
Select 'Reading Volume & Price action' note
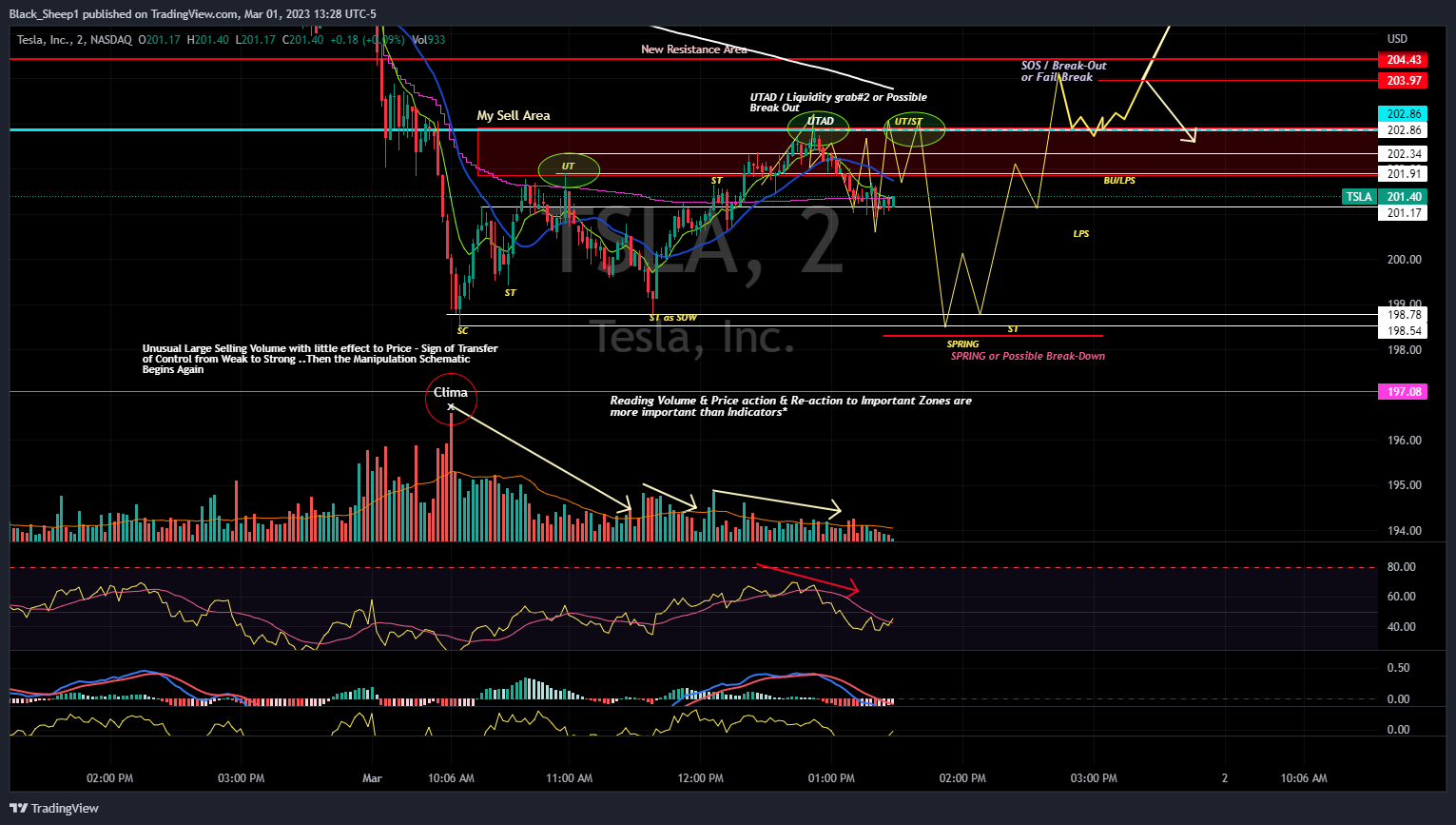click(790, 406)
